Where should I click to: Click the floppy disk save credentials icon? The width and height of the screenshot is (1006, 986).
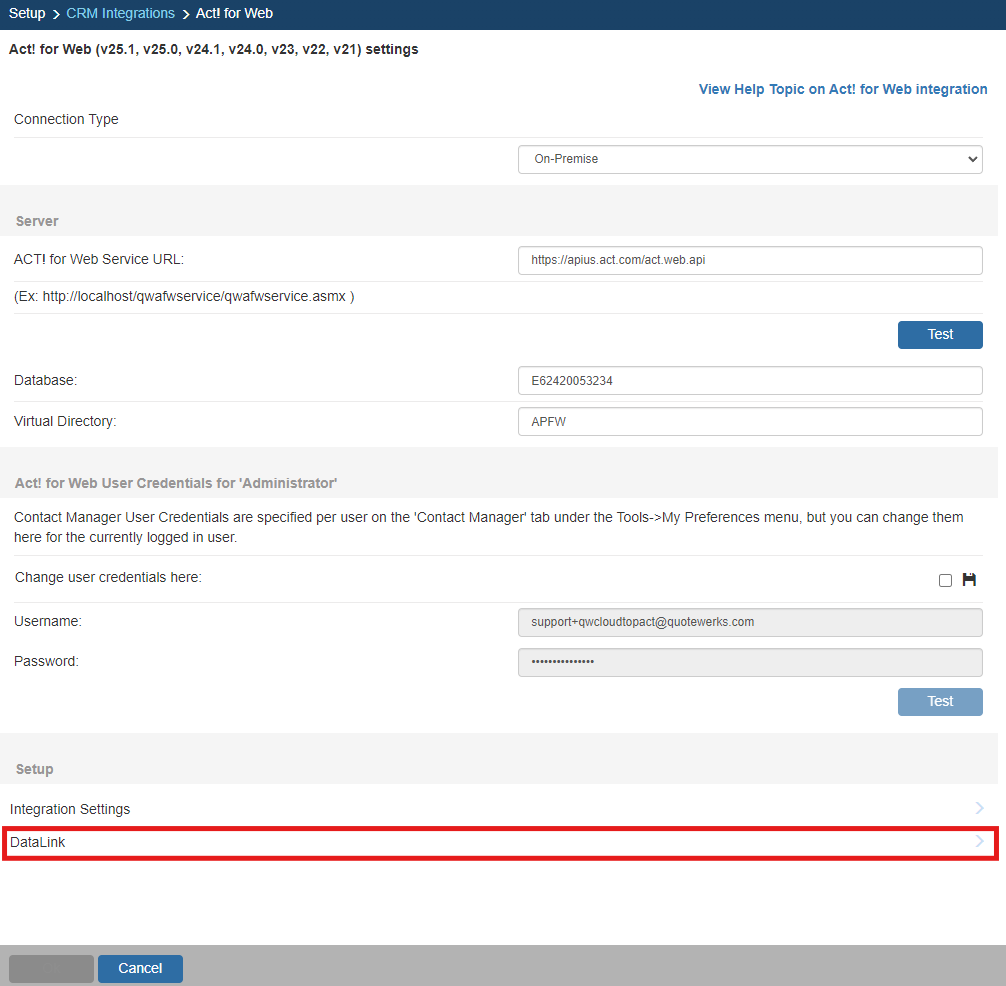968,580
